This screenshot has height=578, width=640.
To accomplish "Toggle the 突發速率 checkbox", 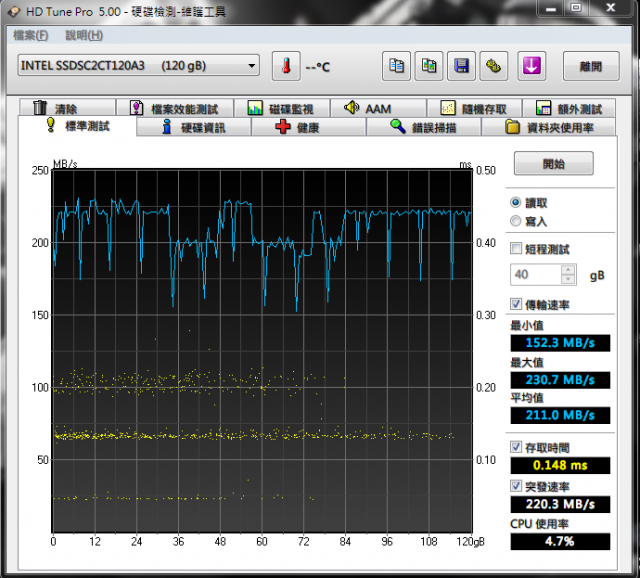I will click(516, 485).
